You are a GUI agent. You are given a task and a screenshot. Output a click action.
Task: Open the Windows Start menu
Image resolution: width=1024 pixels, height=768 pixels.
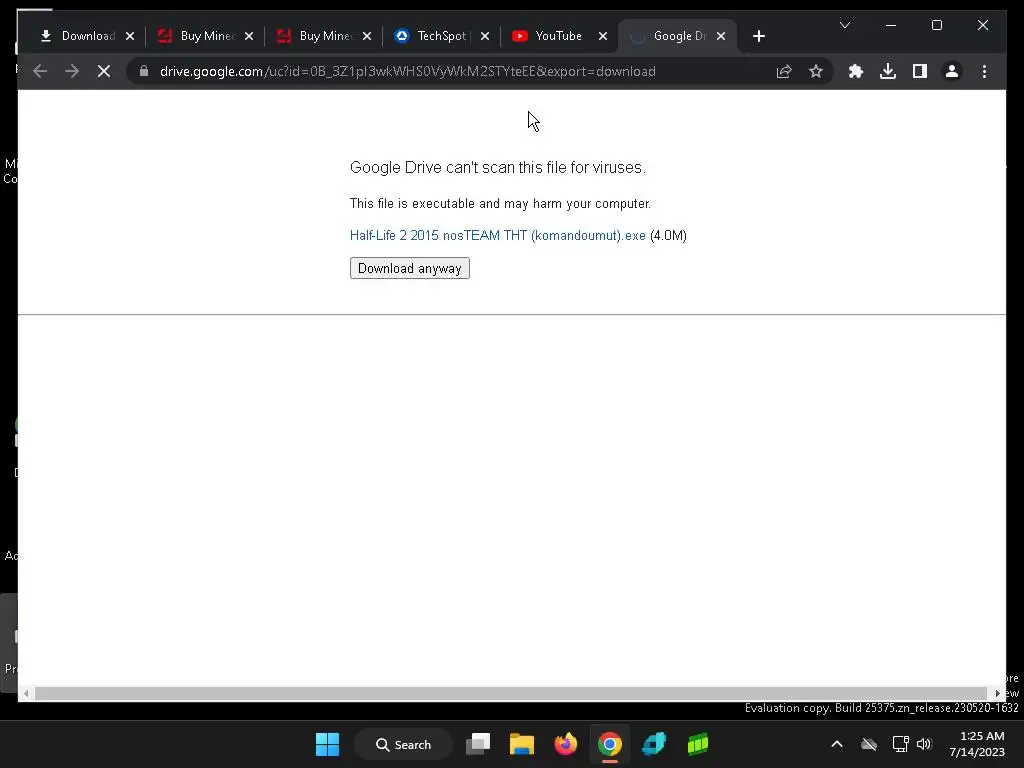(x=327, y=744)
